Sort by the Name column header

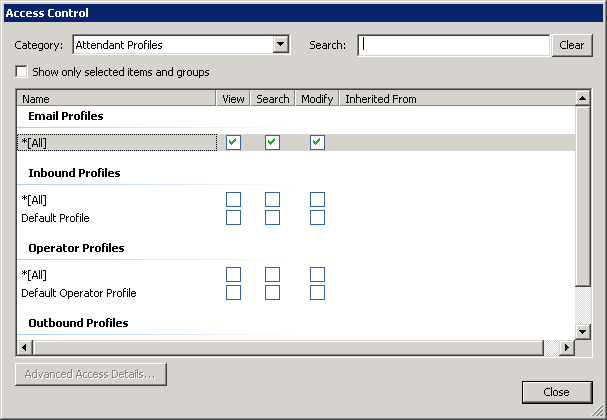(116, 99)
